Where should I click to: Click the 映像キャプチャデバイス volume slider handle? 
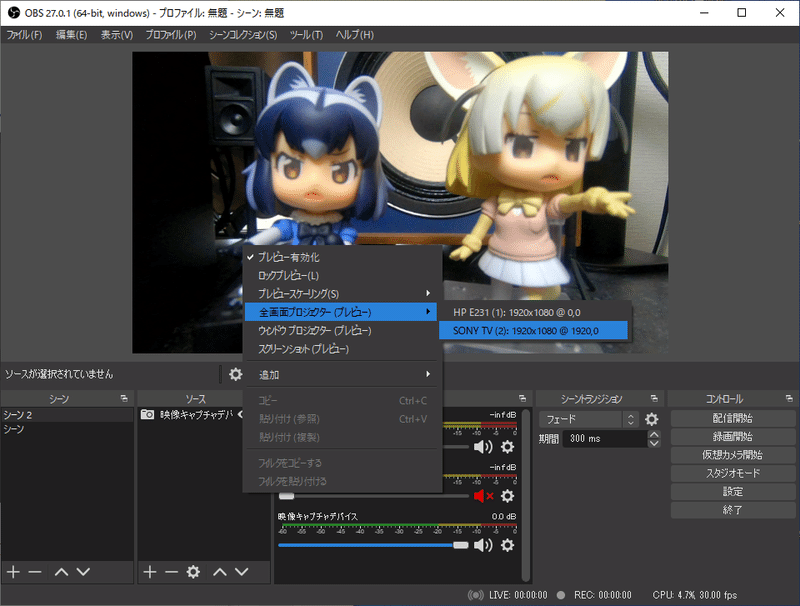pos(461,545)
